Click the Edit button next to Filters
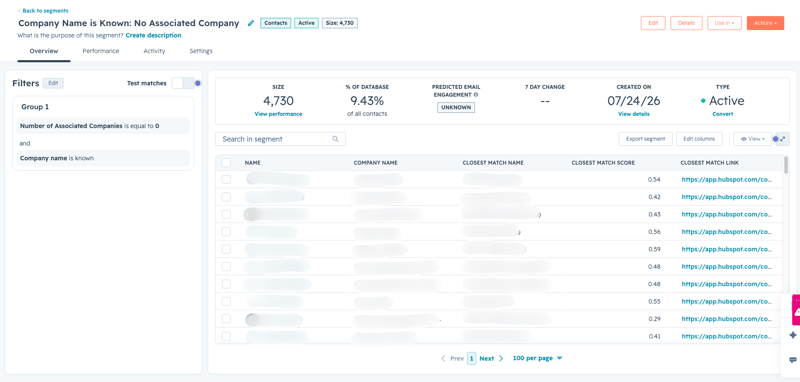 point(53,83)
